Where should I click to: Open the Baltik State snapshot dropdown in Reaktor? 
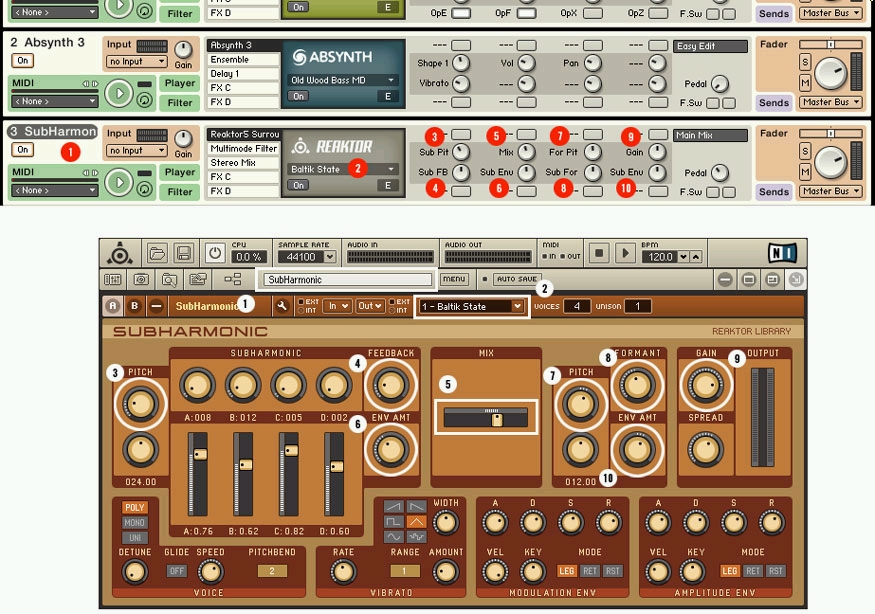point(472,306)
